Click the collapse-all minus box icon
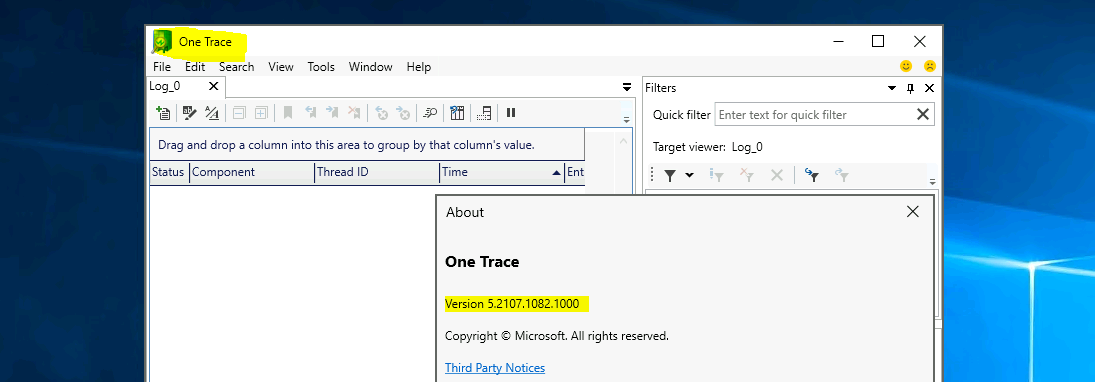This screenshot has height=382, width=1095. (x=239, y=112)
